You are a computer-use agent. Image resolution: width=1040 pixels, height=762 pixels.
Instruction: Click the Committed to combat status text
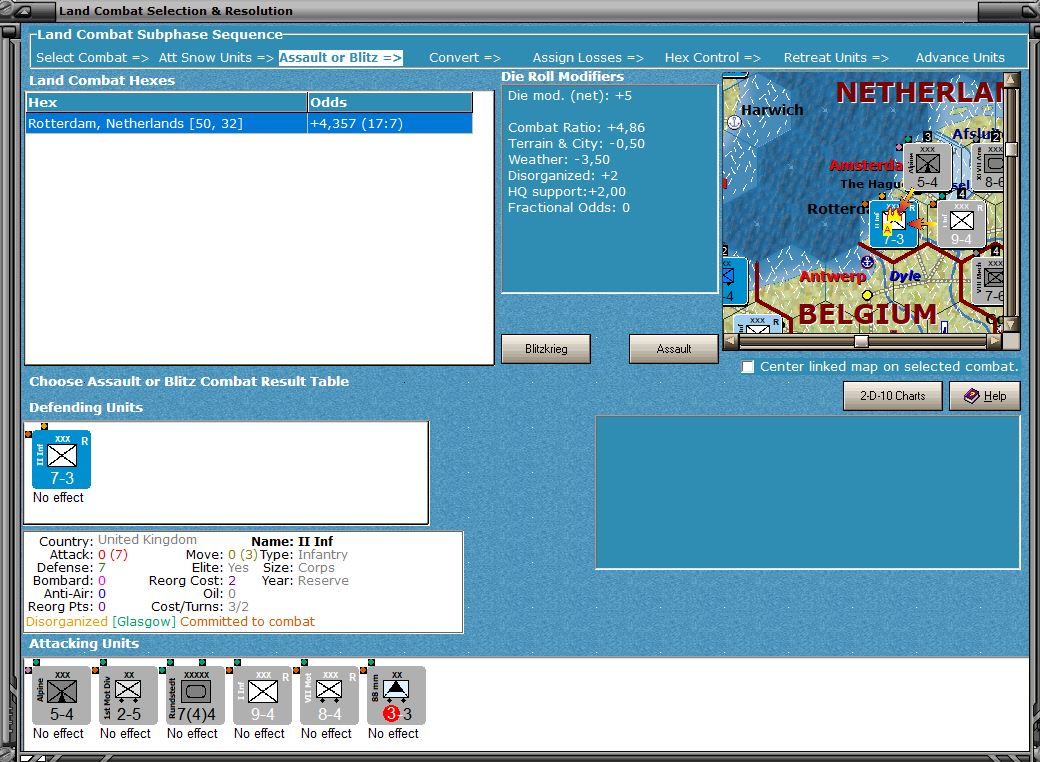point(247,622)
